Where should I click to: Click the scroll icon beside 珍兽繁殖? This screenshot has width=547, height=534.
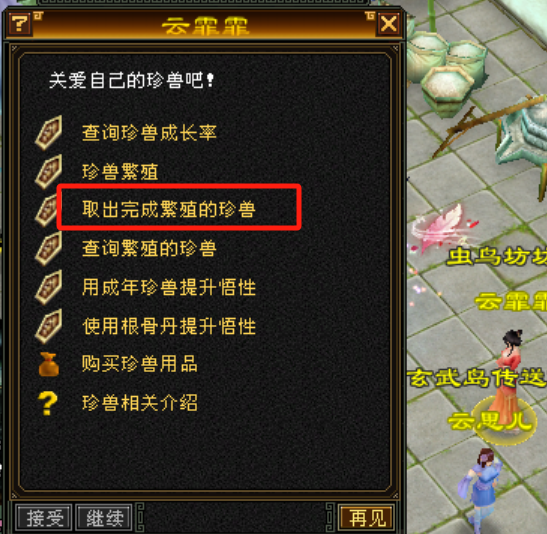point(49,172)
